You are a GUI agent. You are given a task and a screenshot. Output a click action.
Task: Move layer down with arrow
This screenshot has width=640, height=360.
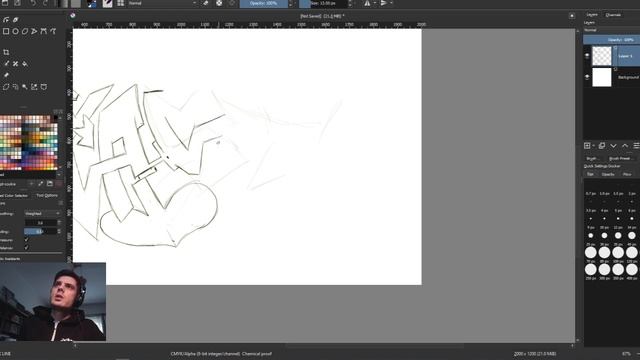click(613, 146)
